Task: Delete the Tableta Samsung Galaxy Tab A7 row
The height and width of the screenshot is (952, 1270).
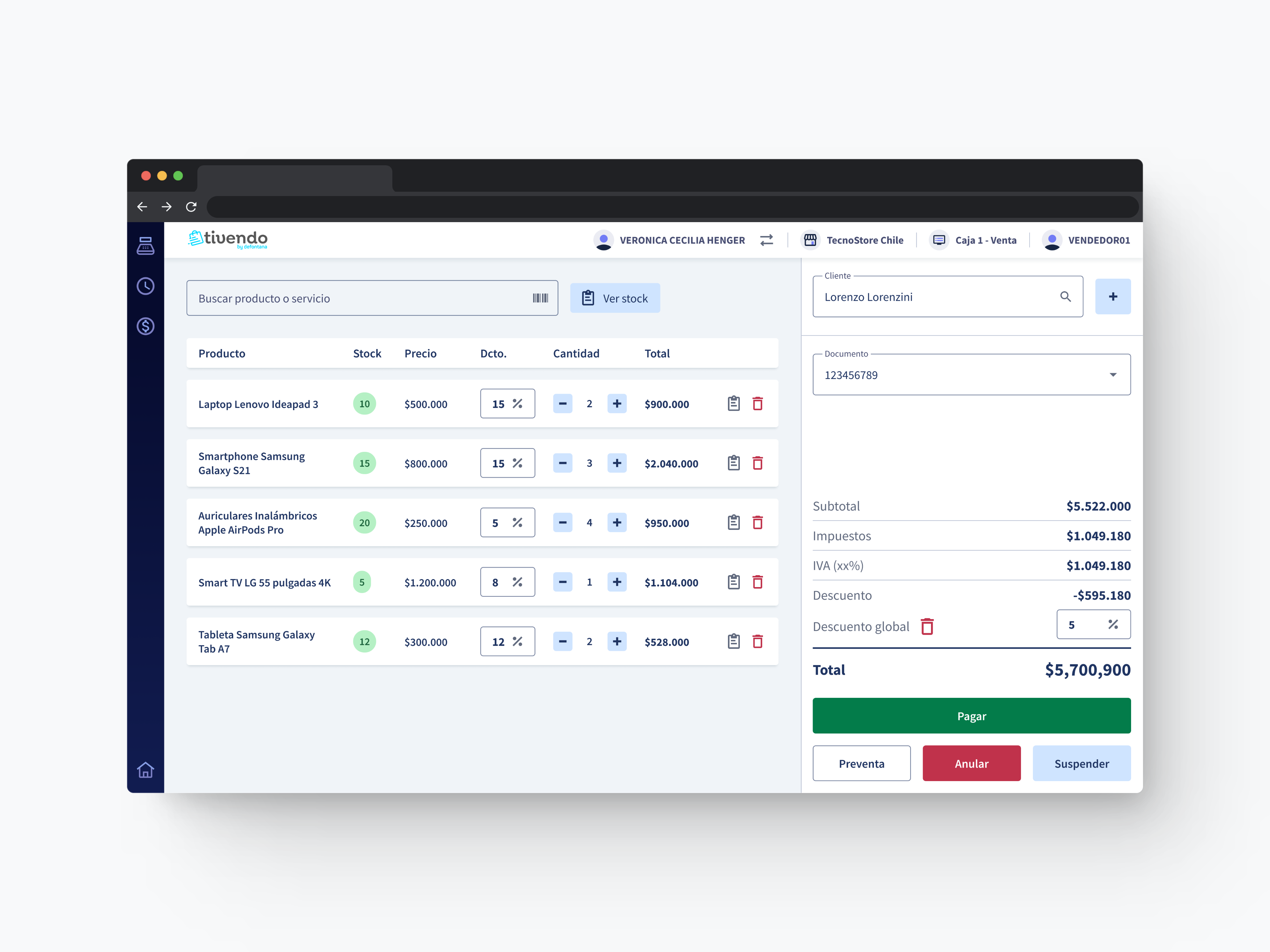Action: (758, 641)
